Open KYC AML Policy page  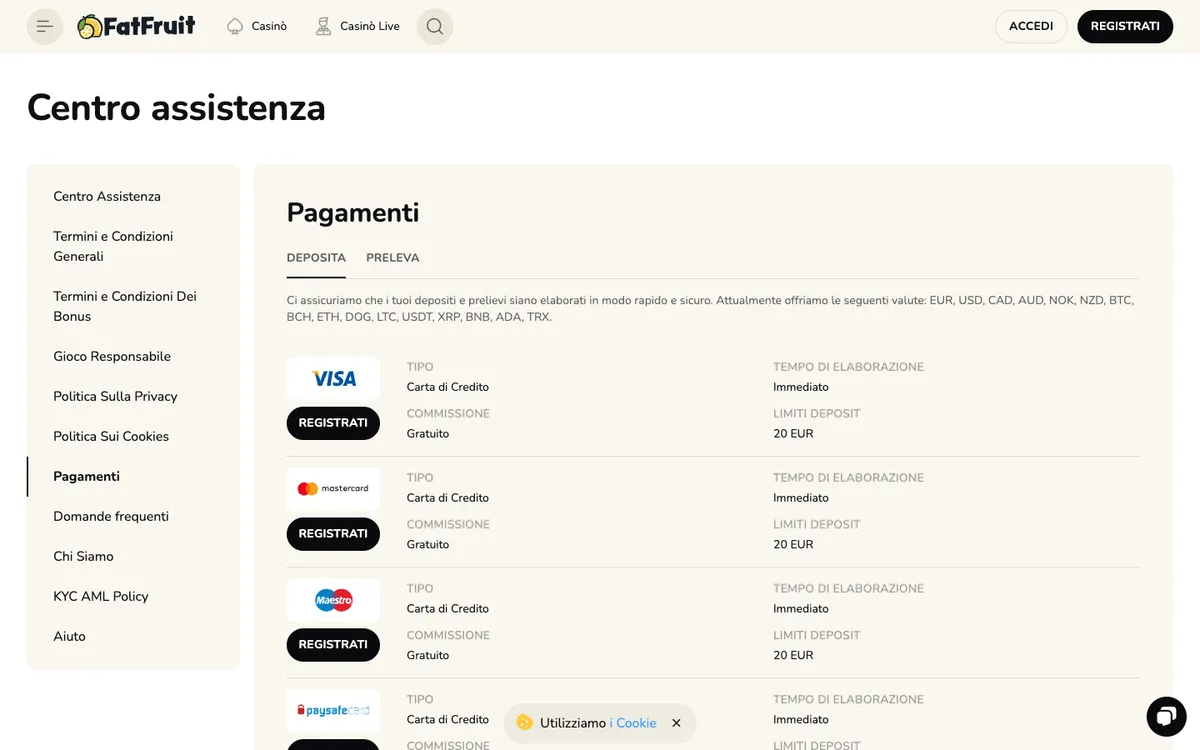(x=101, y=596)
